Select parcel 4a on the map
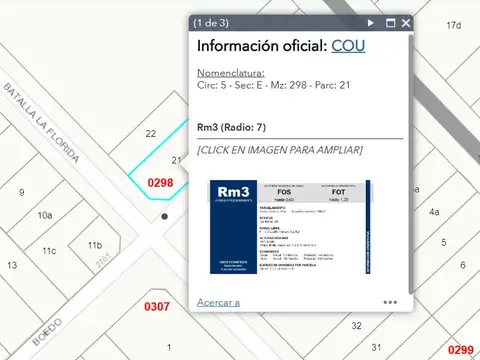The height and width of the screenshot is (360, 480). (434, 212)
